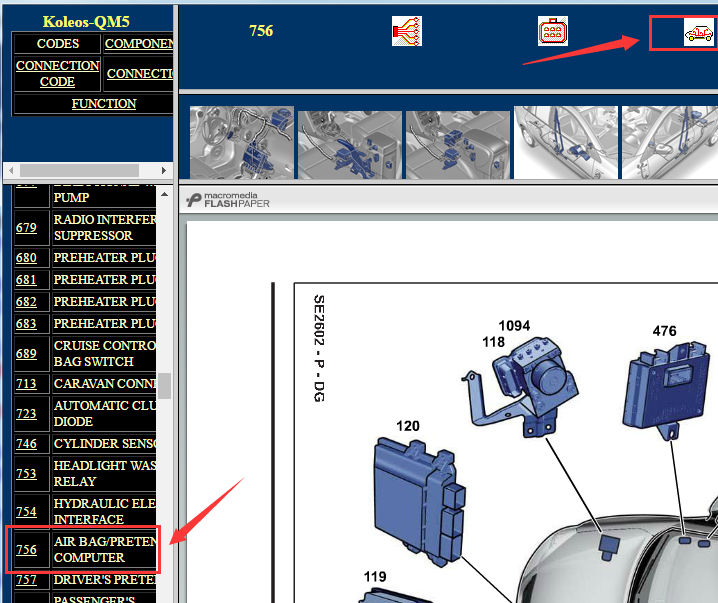Click component 476 in the diagram

click(667, 389)
